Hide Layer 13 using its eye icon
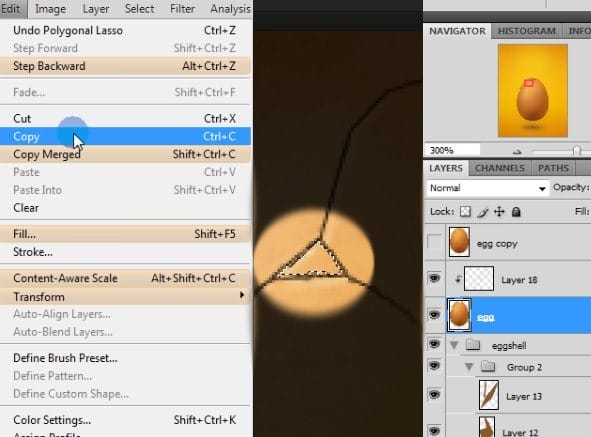 [434, 394]
